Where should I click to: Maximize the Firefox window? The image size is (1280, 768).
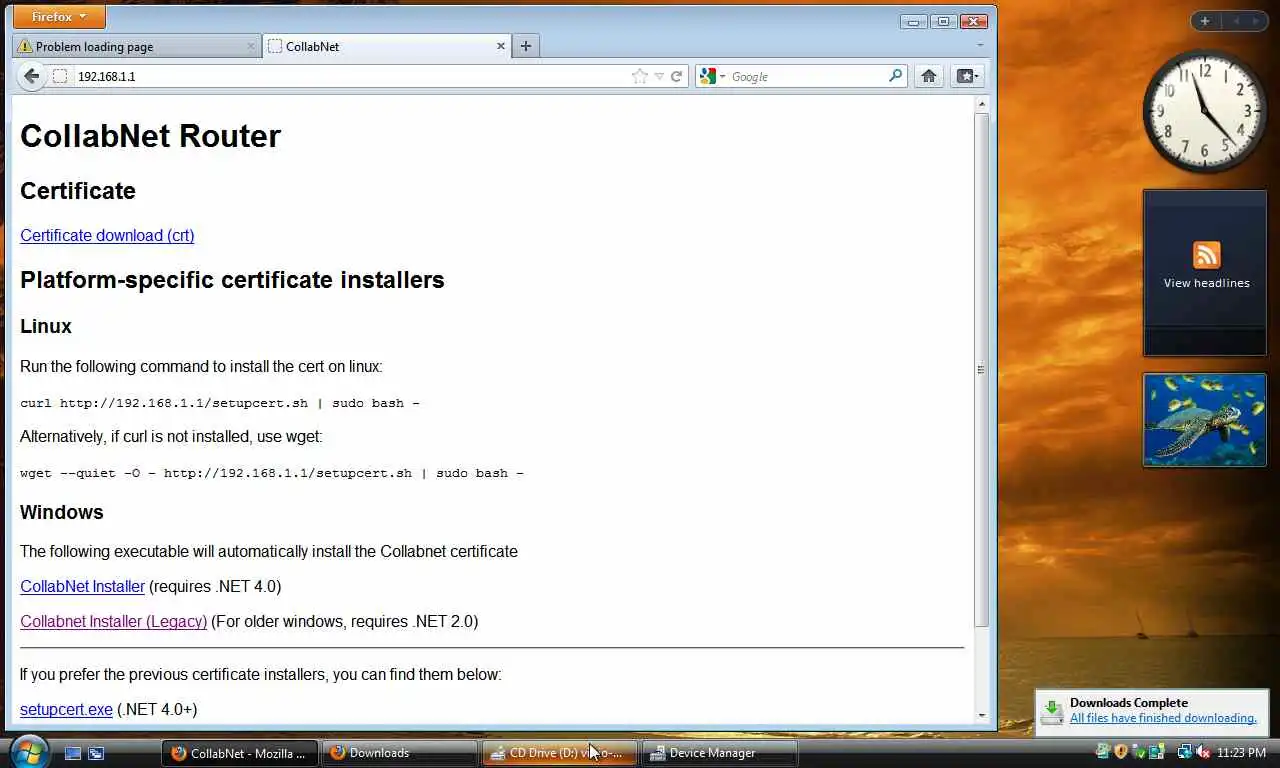point(943,21)
